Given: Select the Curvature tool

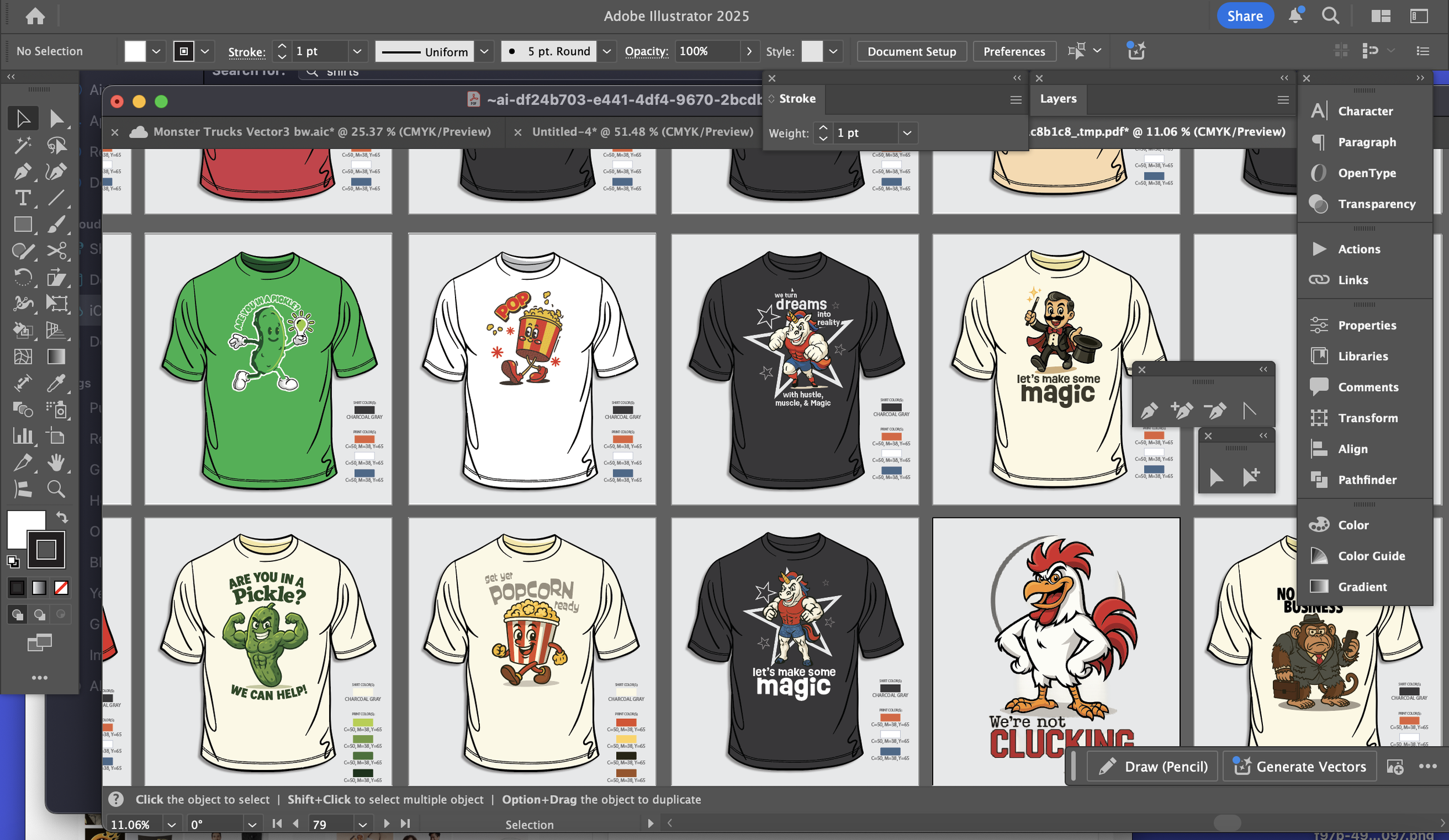Looking at the screenshot, I should [56, 172].
